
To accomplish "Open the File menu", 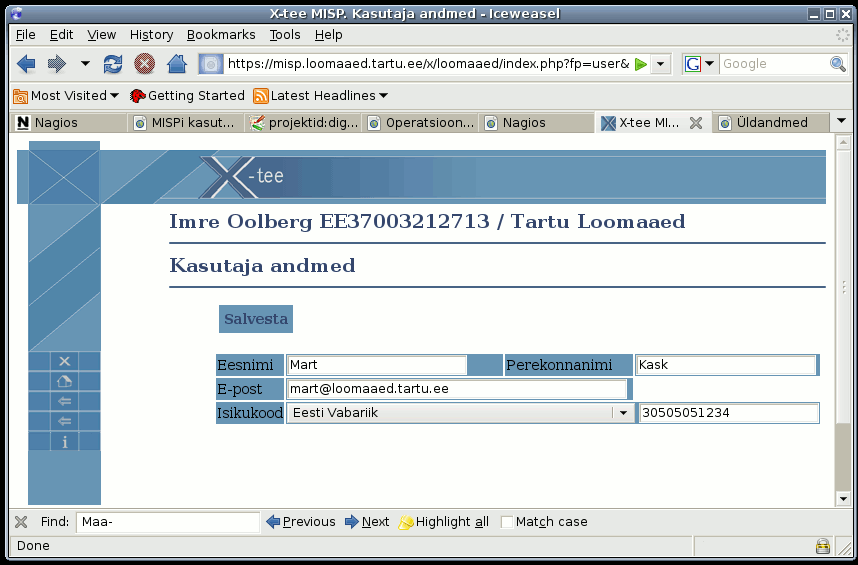I will click(26, 35).
